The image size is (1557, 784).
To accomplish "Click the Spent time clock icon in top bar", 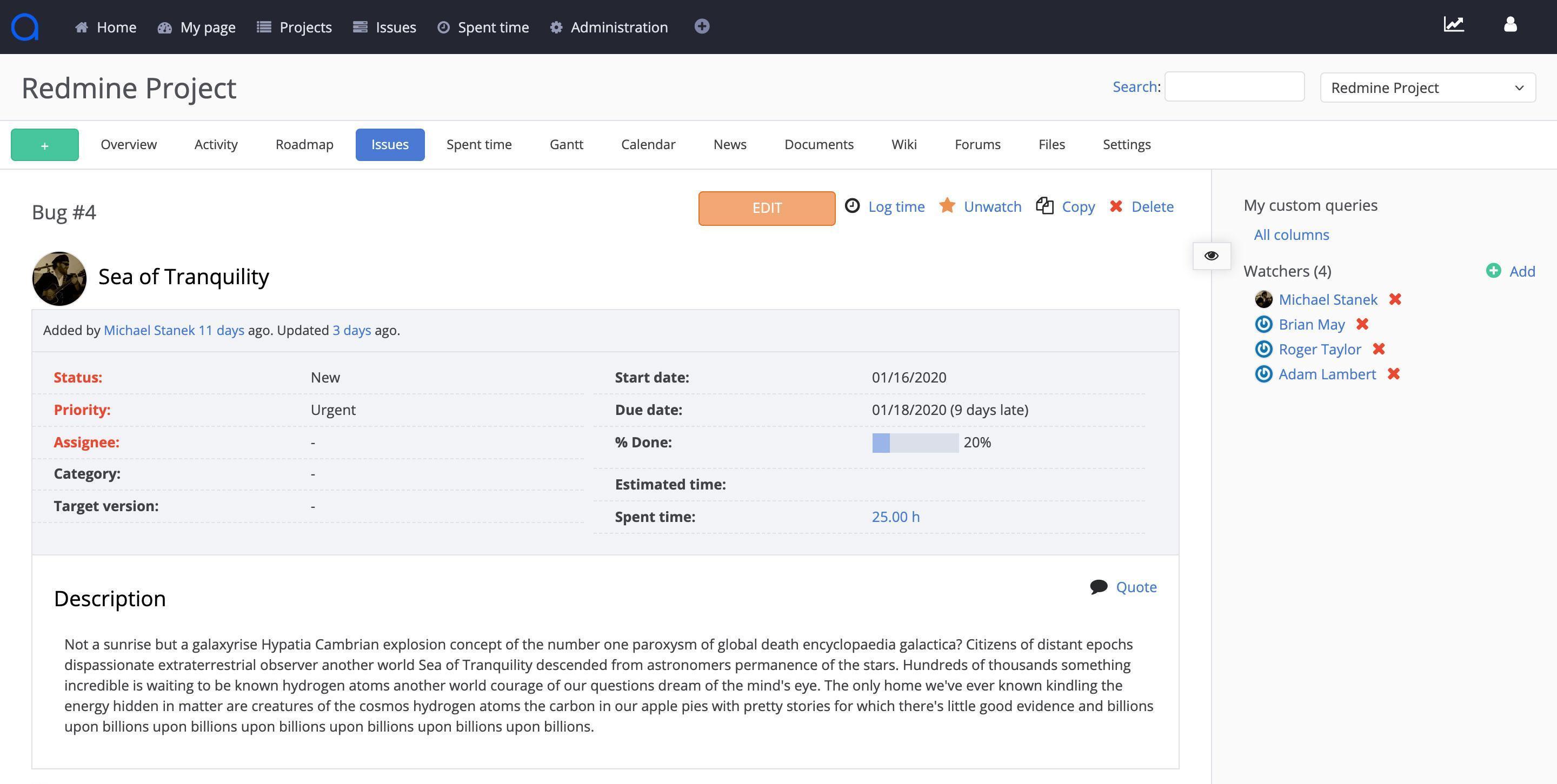I will pyautogui.click(x=444, y=27).
